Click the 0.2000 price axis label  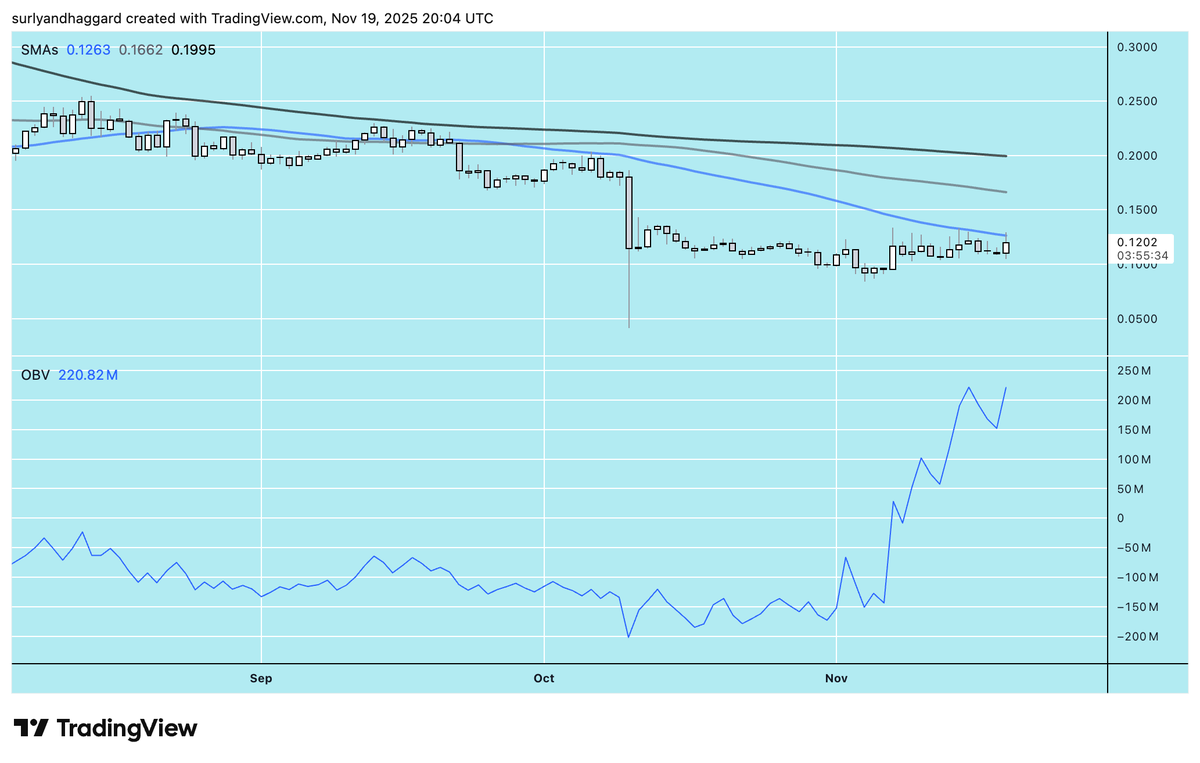point(1137,156)
